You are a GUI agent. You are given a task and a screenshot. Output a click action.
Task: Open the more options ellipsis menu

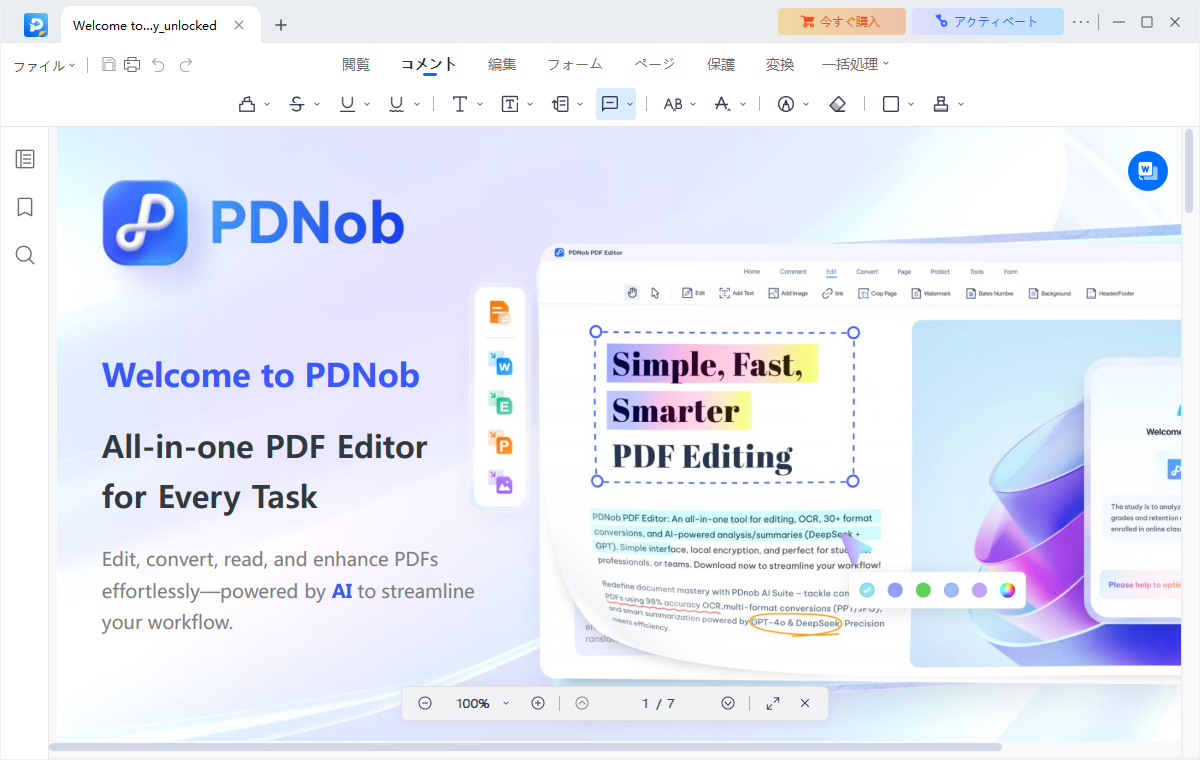pyautogui.click(x=1081, y=21)
